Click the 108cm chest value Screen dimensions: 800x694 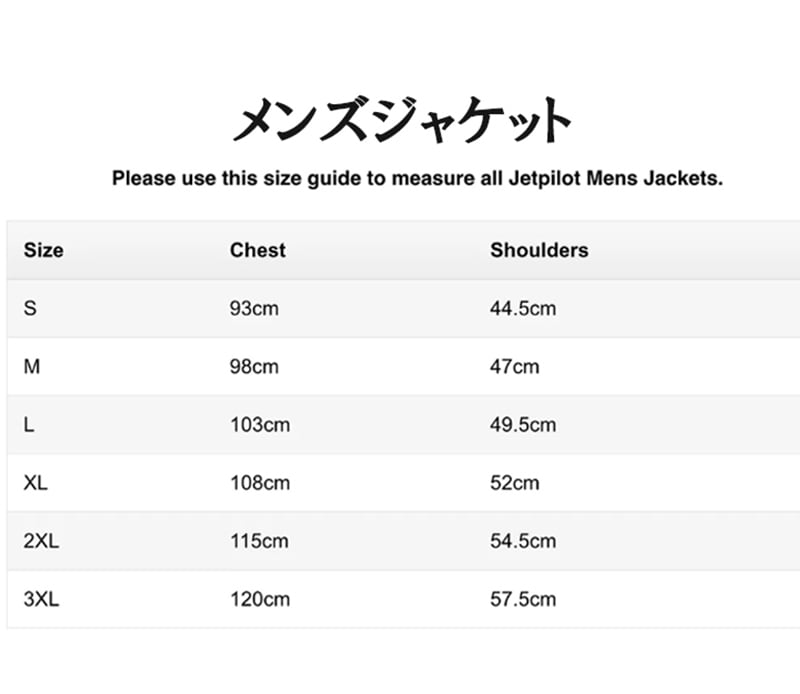259,483
